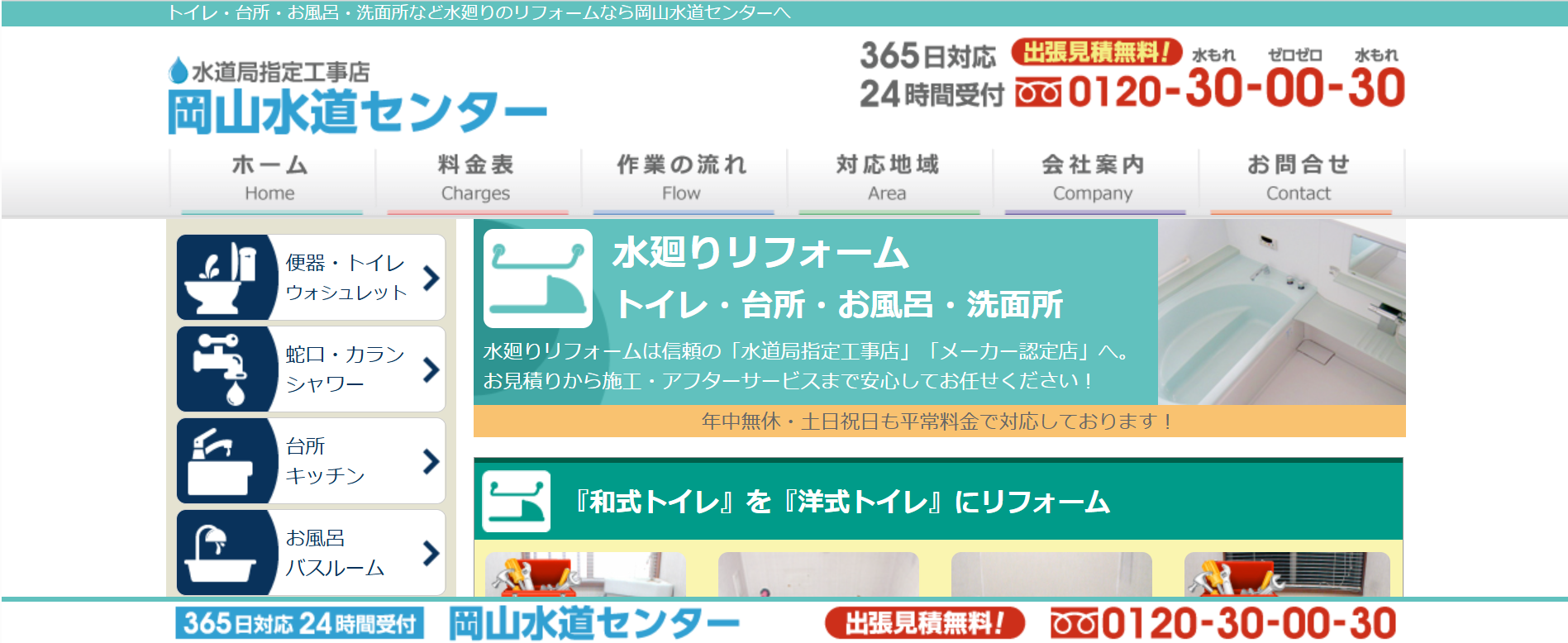Viewport: 1568px width, 643px height.
Task: Go to 作業の流れ Flow page
Action: point(682,179)
